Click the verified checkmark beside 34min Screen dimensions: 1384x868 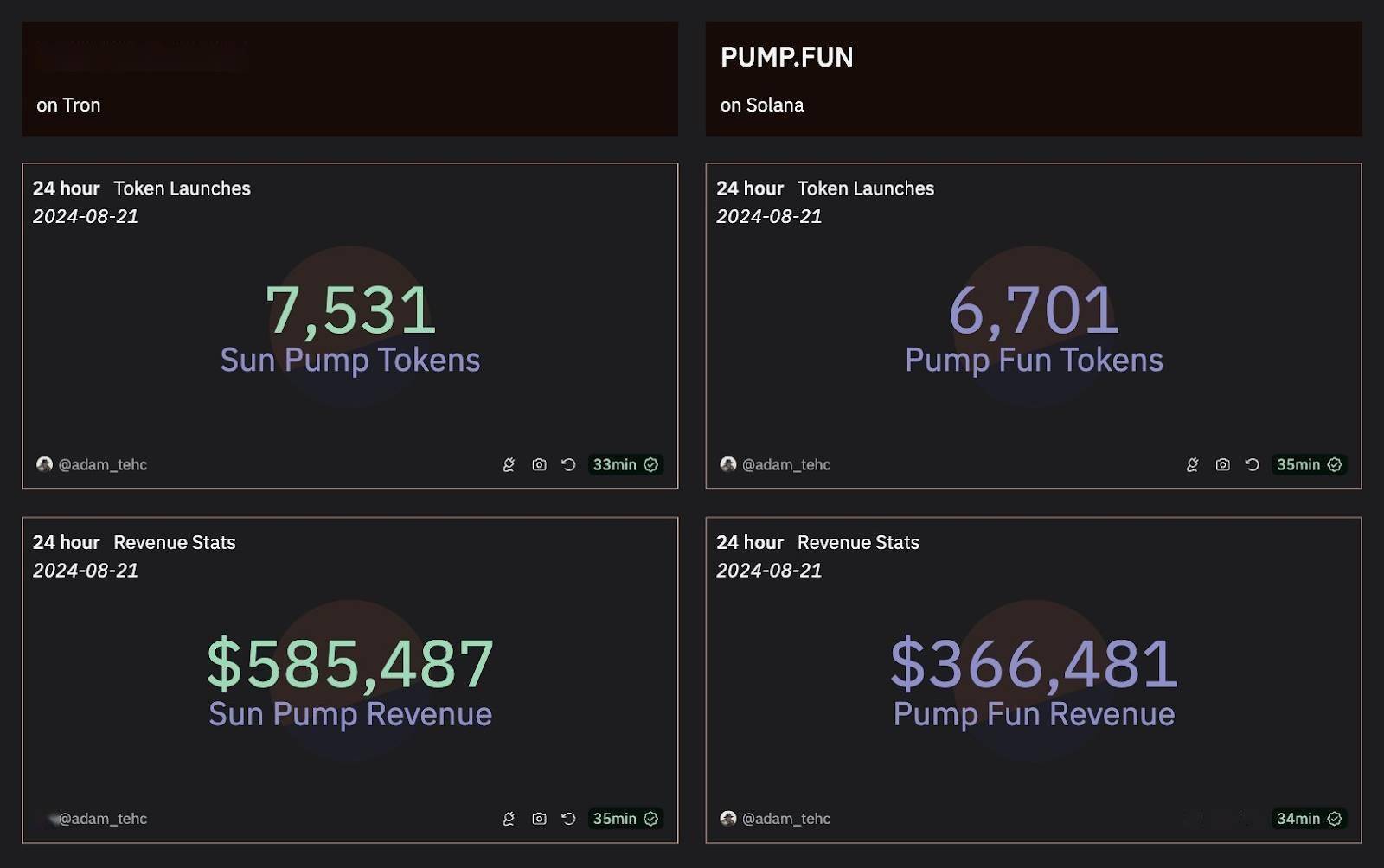(1335, 819)
